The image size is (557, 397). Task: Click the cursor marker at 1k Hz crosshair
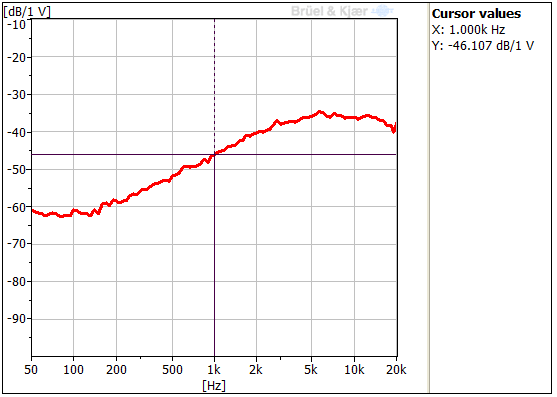pos(214,154)
